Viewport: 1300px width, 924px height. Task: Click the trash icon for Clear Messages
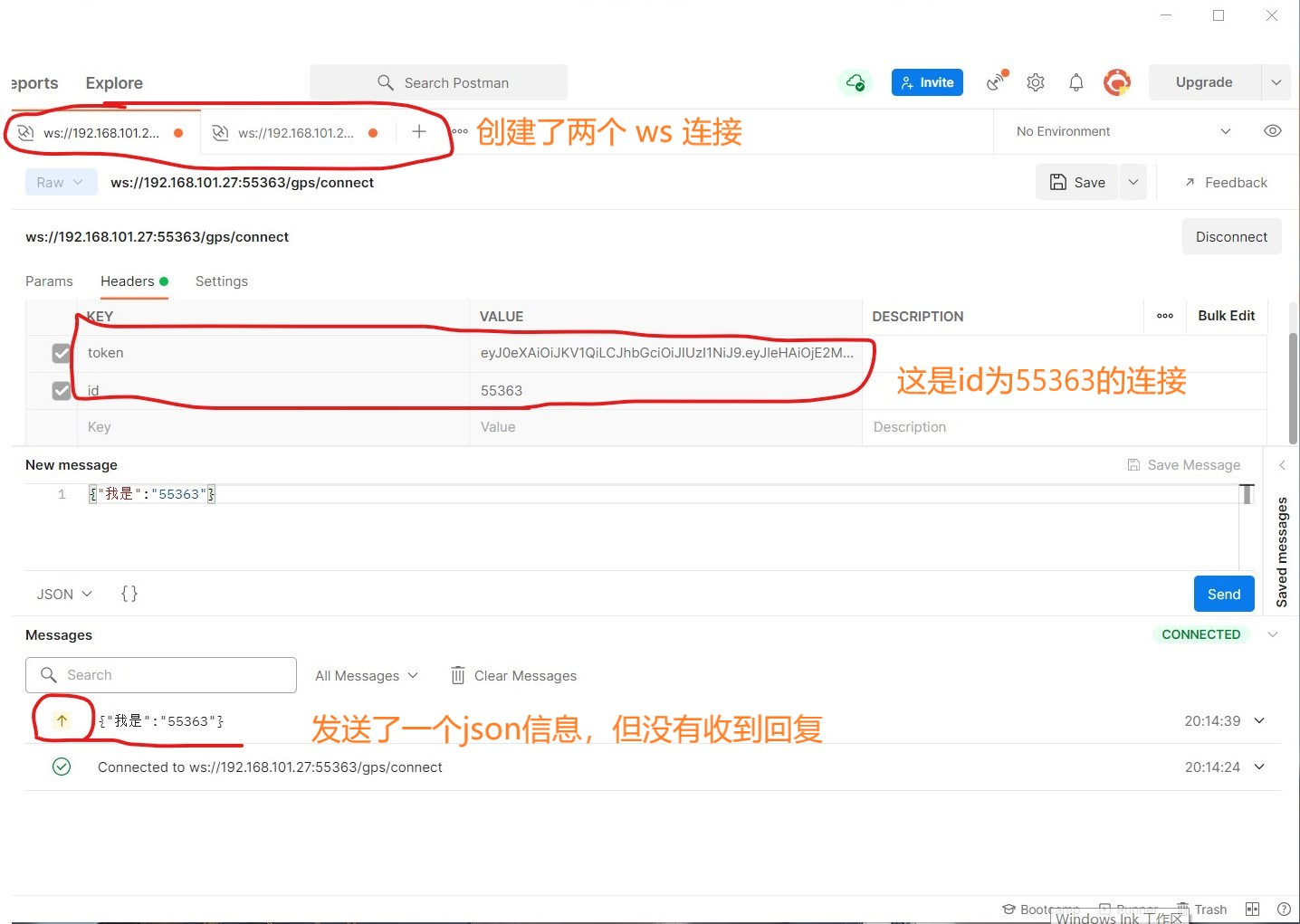(458, 676)
